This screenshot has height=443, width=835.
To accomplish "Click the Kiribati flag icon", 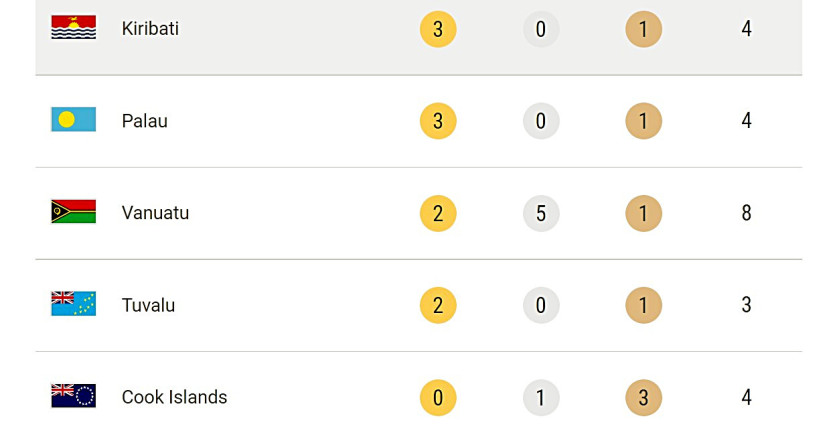I will pos(73,28).
